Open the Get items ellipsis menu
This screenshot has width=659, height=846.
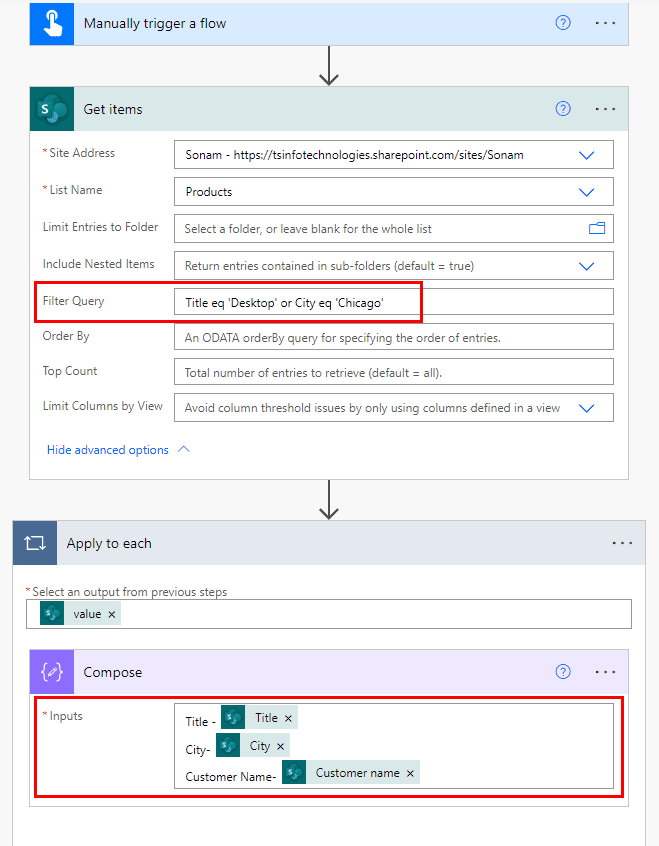point(605,109)
